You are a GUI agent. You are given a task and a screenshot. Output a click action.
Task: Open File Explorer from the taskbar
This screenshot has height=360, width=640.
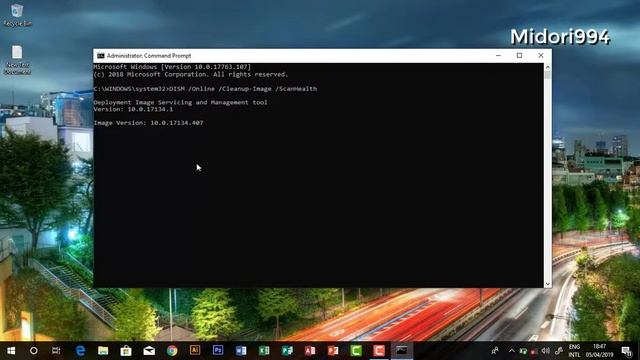pyautogui.click(x=103, y=351)
